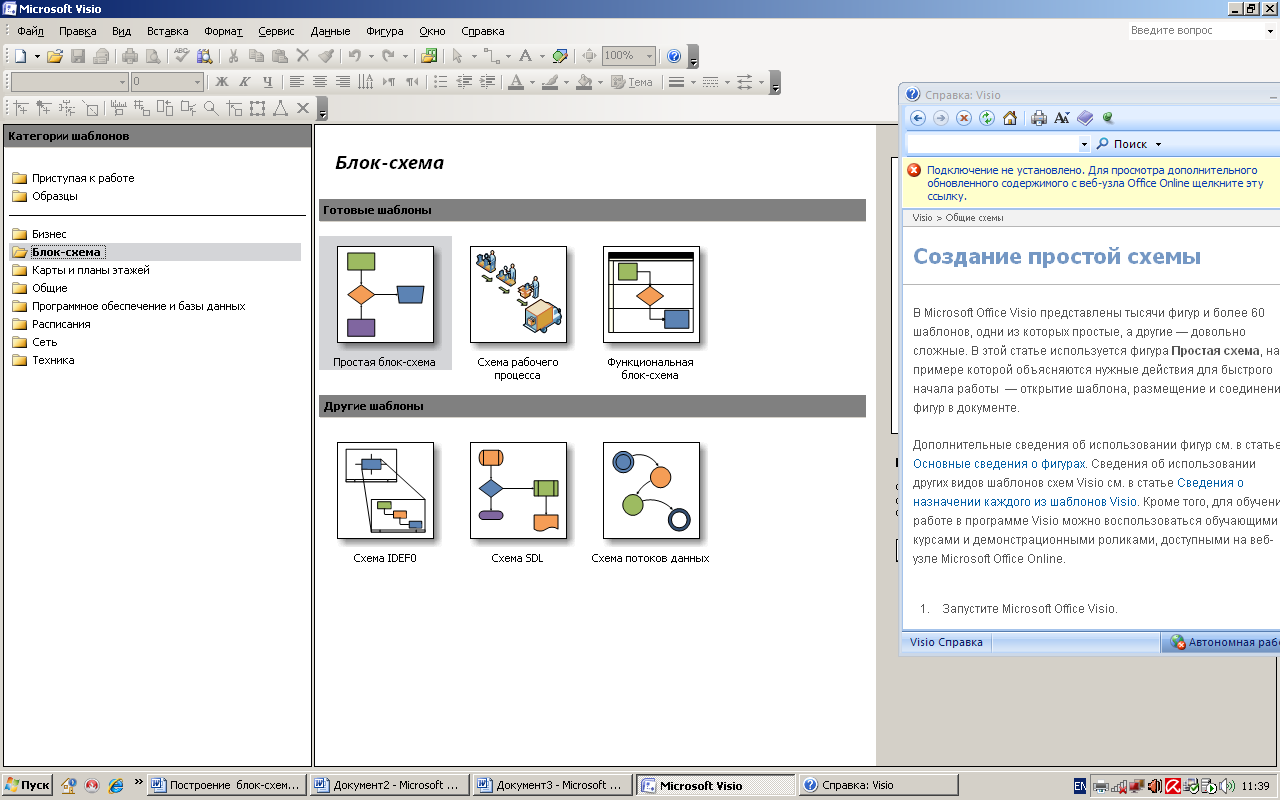Open the font size combo box
Image resolution: width=1280 pixels, height=800 pixels.
(167, 82)
